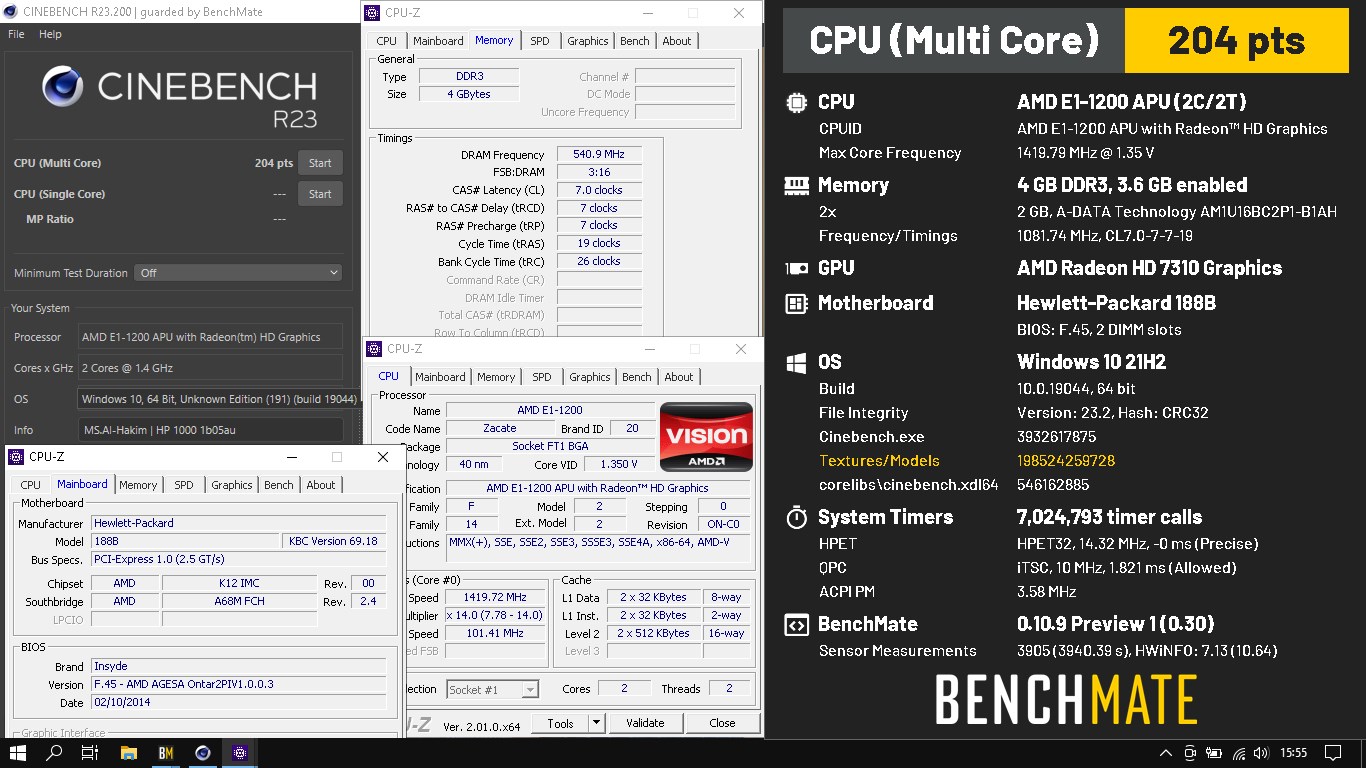Click the CPU-Z Memory window title icon
The image size is (1366, 768).
point(373,13)
